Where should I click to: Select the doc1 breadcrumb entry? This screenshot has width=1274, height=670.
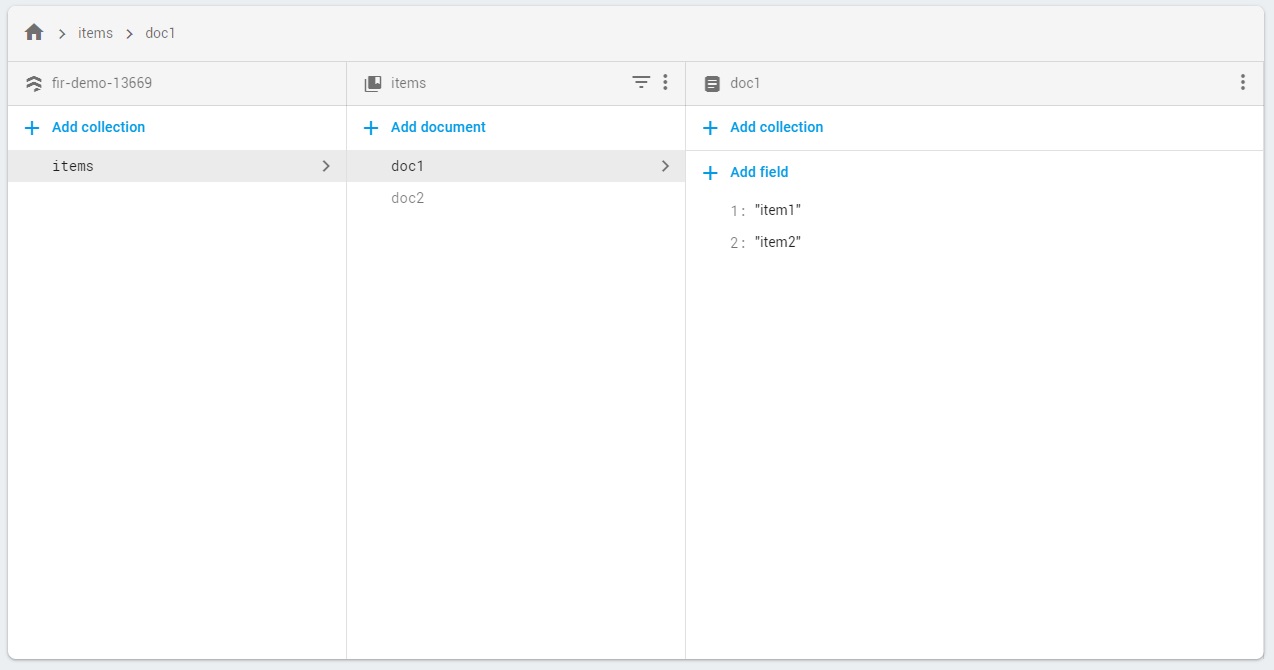160,33
